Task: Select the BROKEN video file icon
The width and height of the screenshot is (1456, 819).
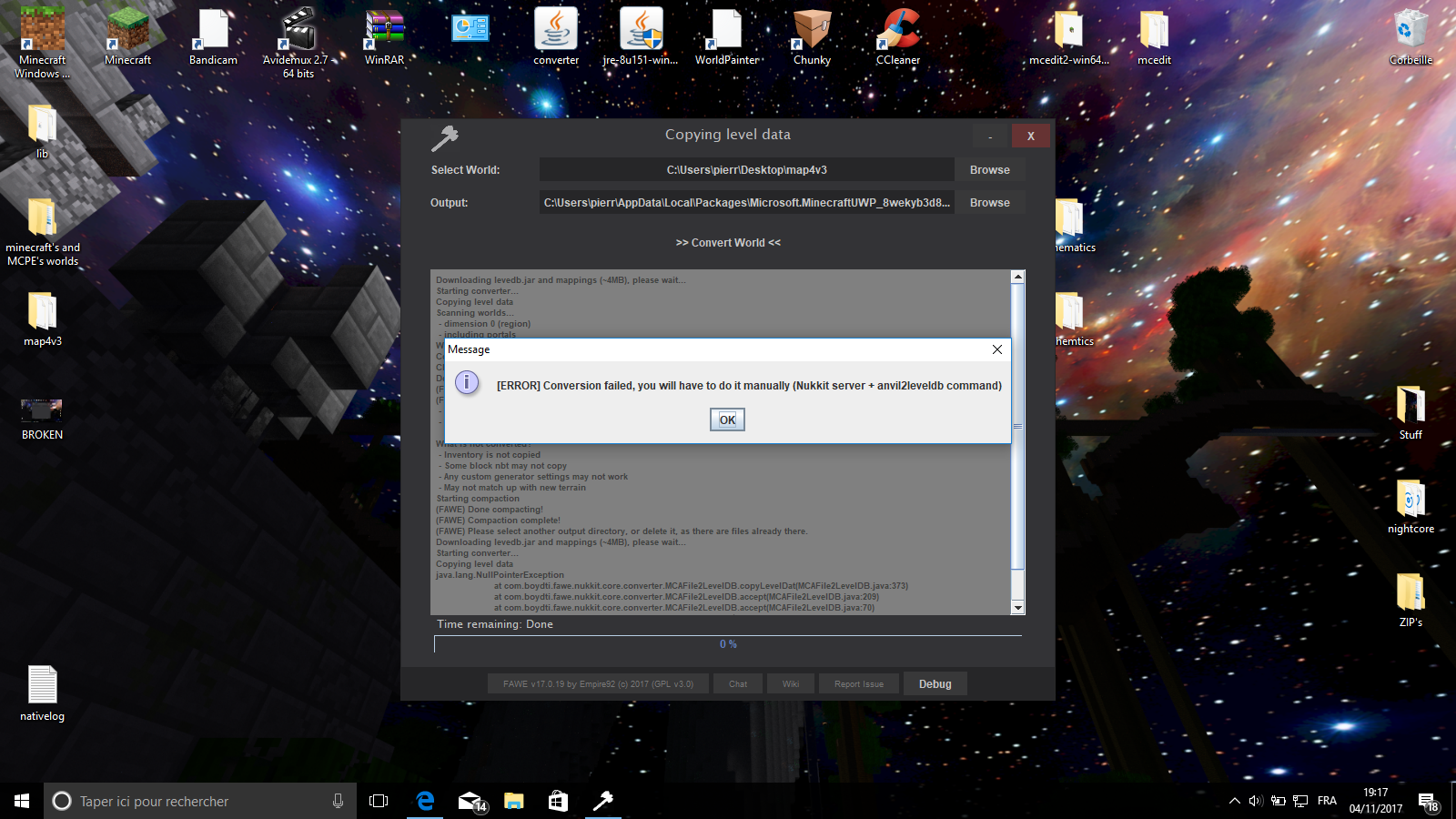Action: pos(42,420)
